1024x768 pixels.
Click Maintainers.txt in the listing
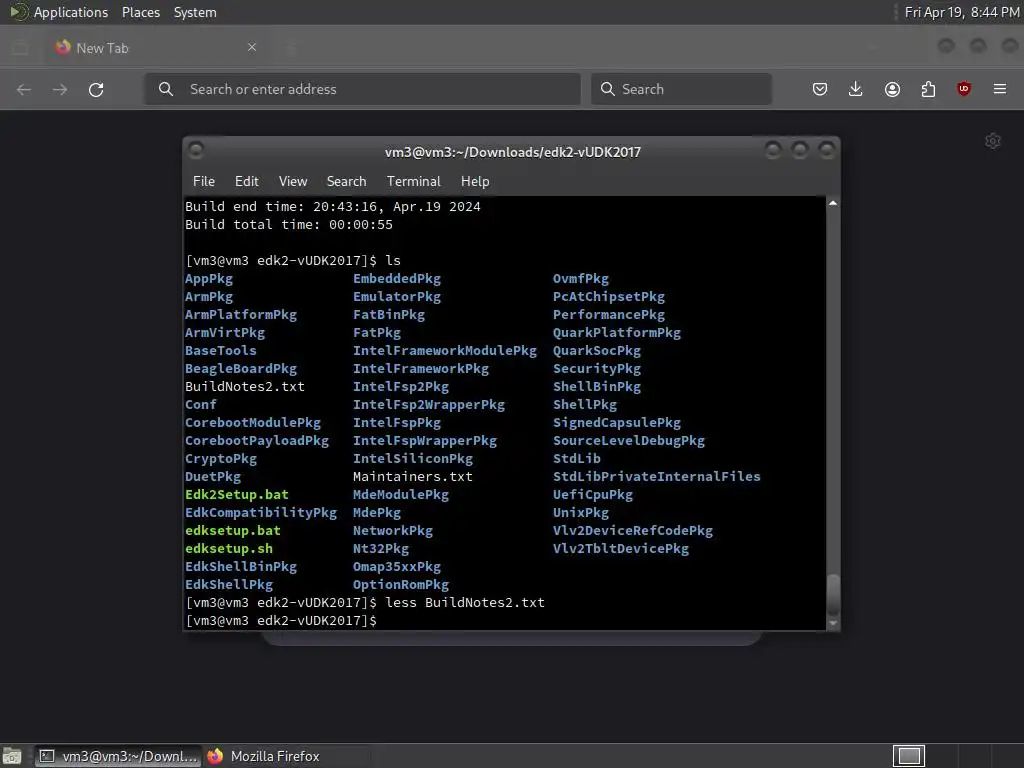click(413, 477)
